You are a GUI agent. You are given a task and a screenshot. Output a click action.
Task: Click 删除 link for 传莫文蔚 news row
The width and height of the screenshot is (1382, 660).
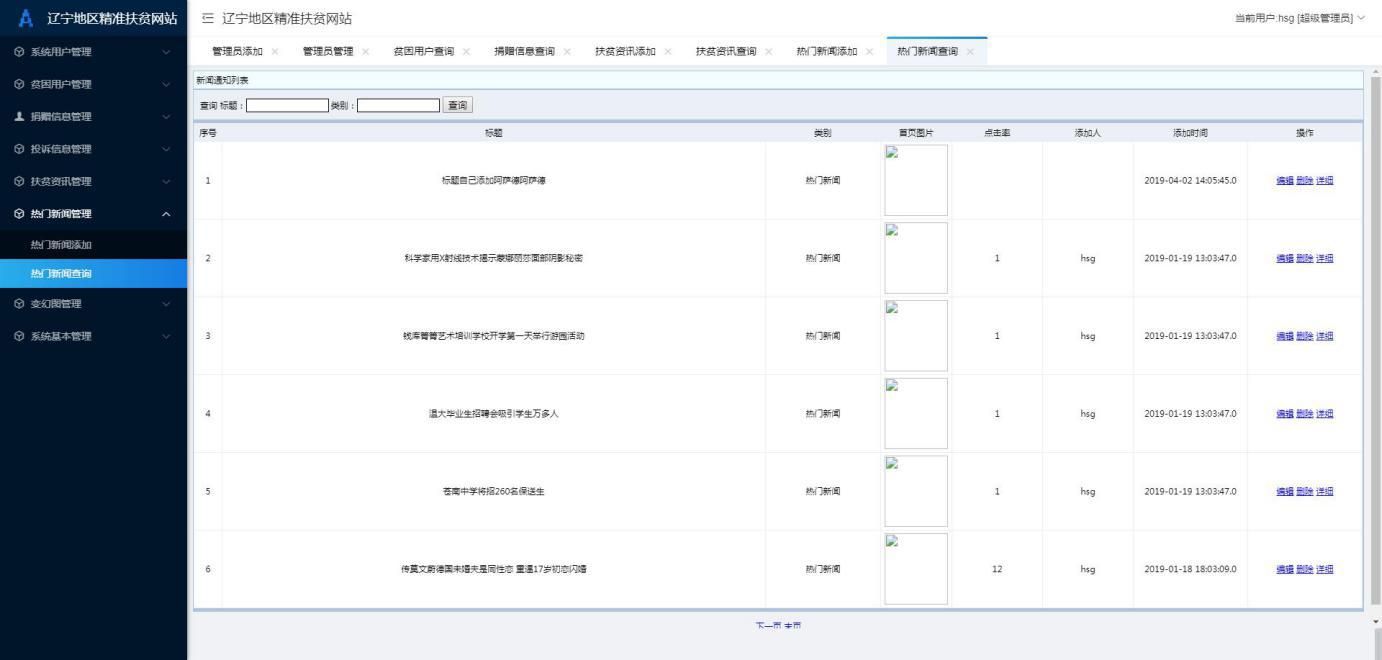(x=1304, y=569)
